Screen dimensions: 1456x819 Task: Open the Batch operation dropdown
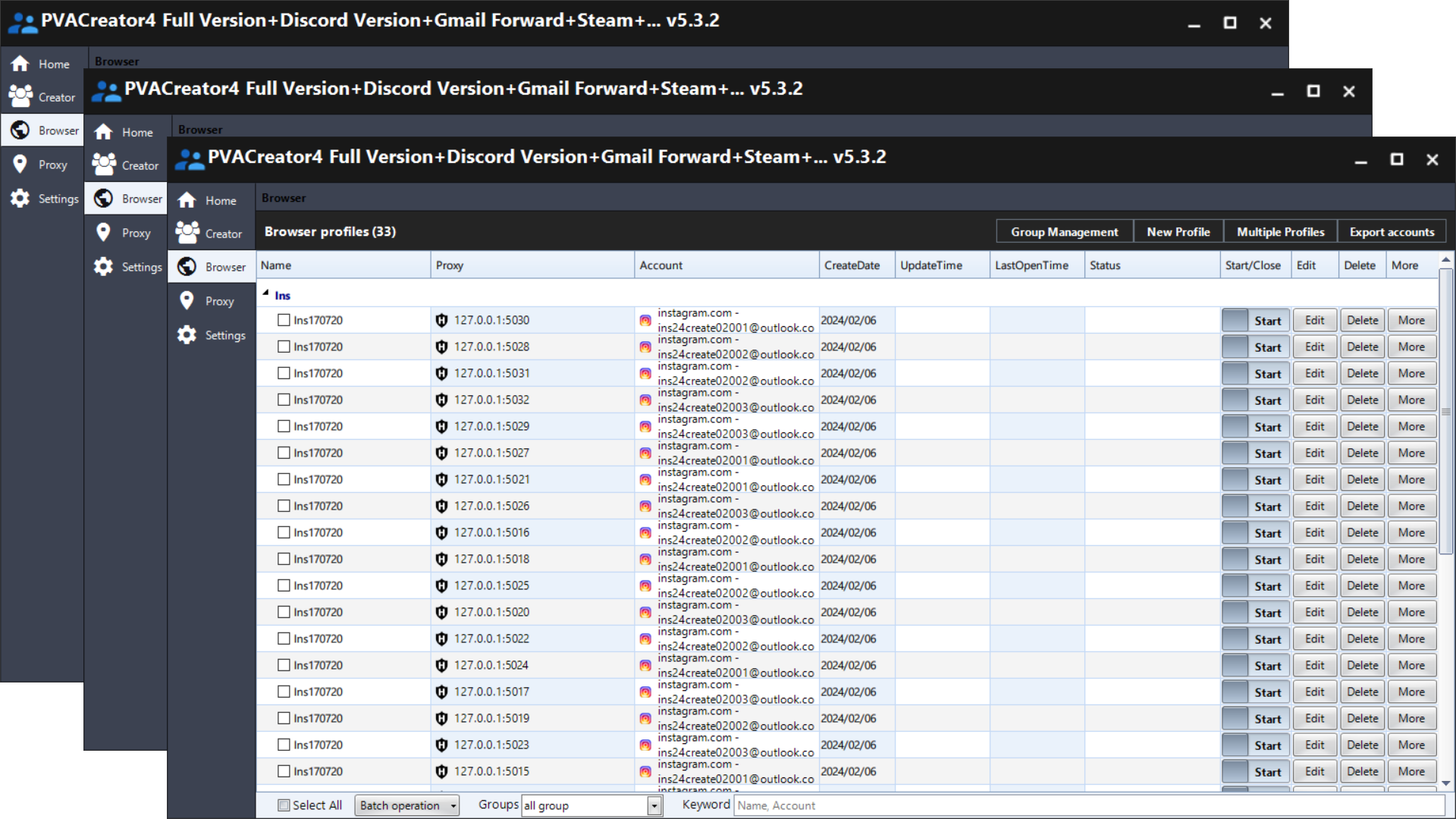click(x=407, y=805)
